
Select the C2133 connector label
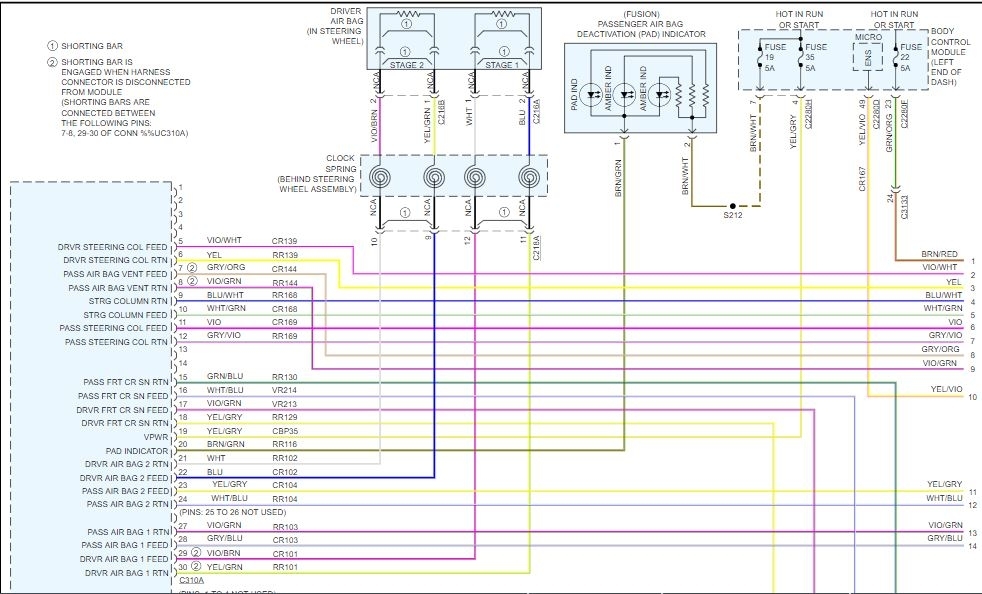[905, 206]
